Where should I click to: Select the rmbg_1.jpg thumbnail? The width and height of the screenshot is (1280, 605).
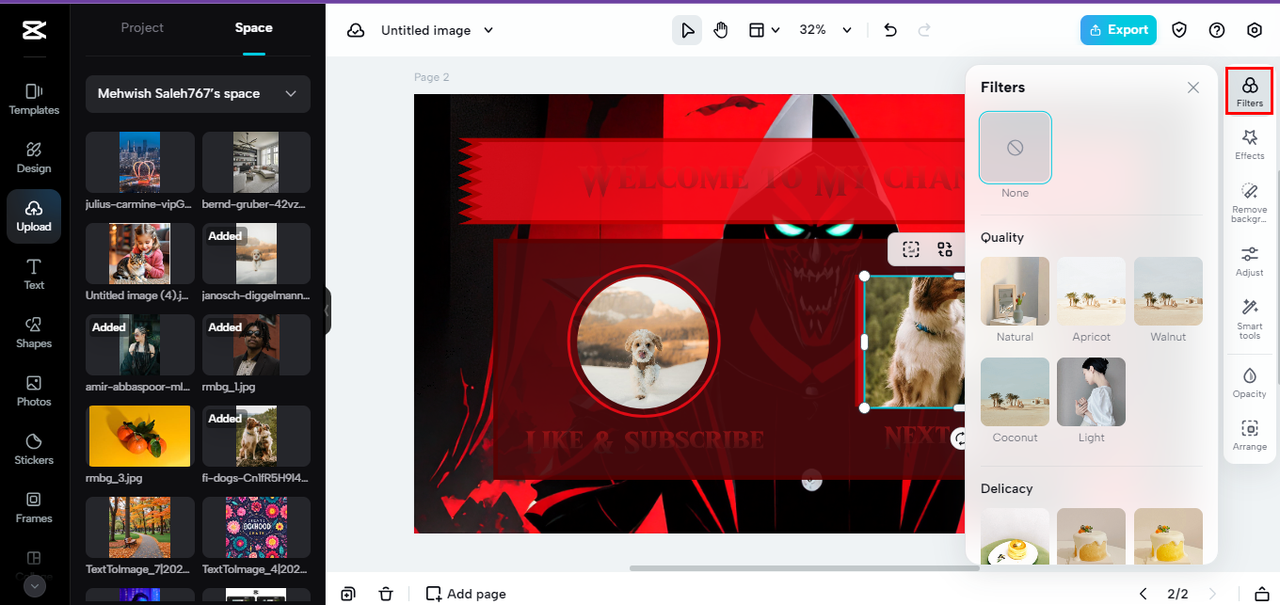pyautogui.click(x=256, y=345)
